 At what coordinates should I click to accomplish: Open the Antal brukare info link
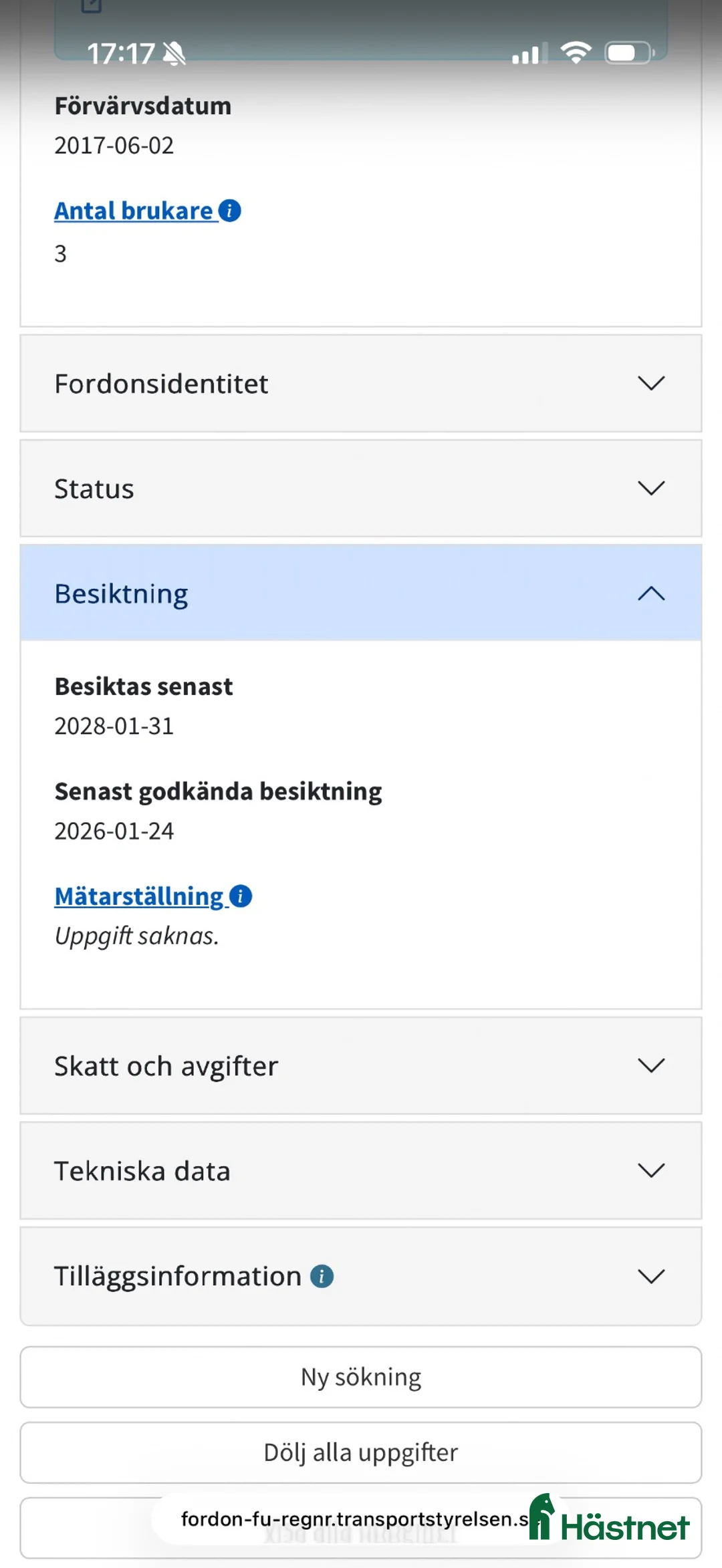point(134,211)
